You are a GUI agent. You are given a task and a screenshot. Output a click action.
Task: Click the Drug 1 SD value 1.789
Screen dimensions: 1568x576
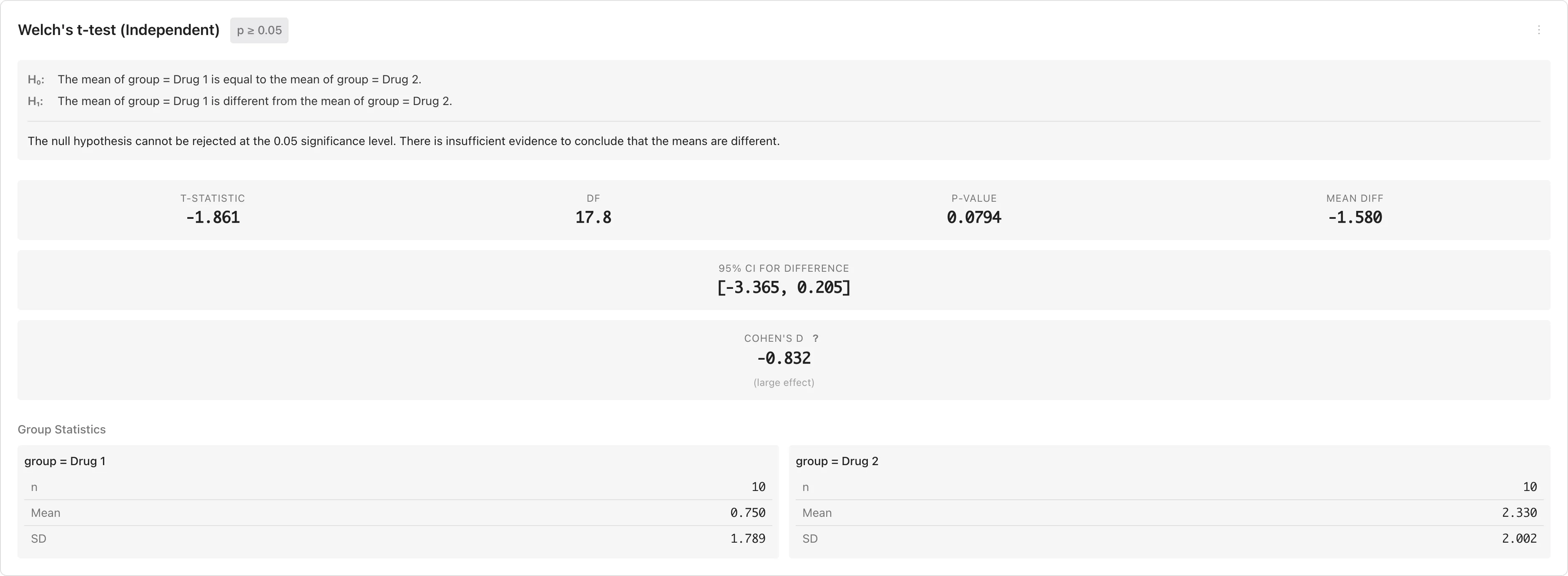pos(747,538)
